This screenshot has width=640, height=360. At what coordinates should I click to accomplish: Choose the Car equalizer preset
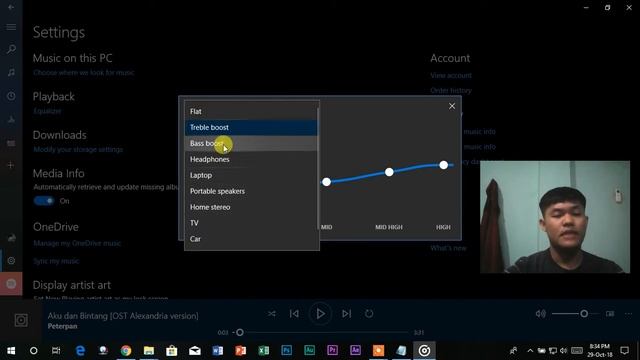[251, 239]
